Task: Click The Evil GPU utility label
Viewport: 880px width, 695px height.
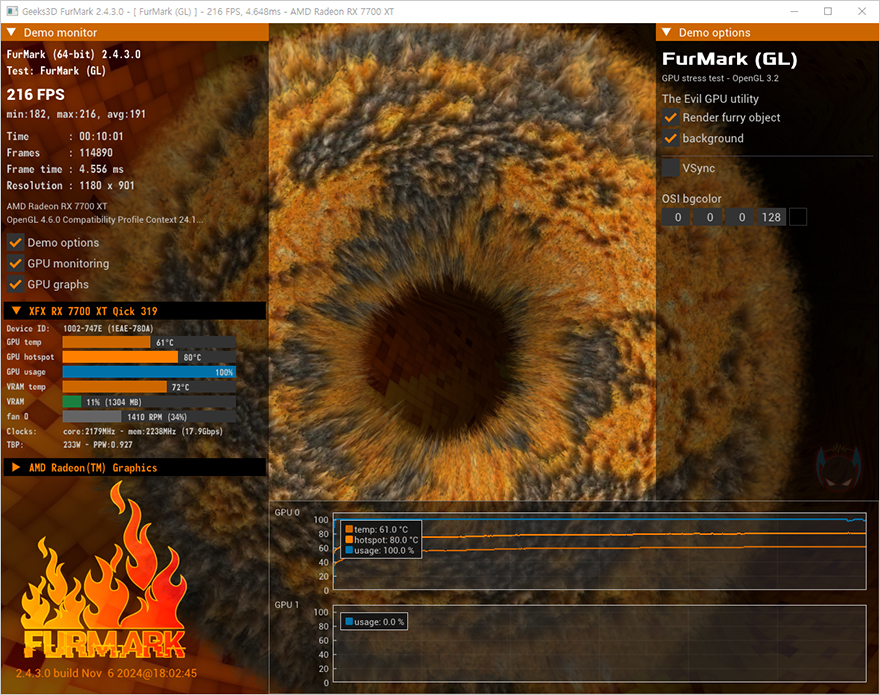Action: pos(710,99)
